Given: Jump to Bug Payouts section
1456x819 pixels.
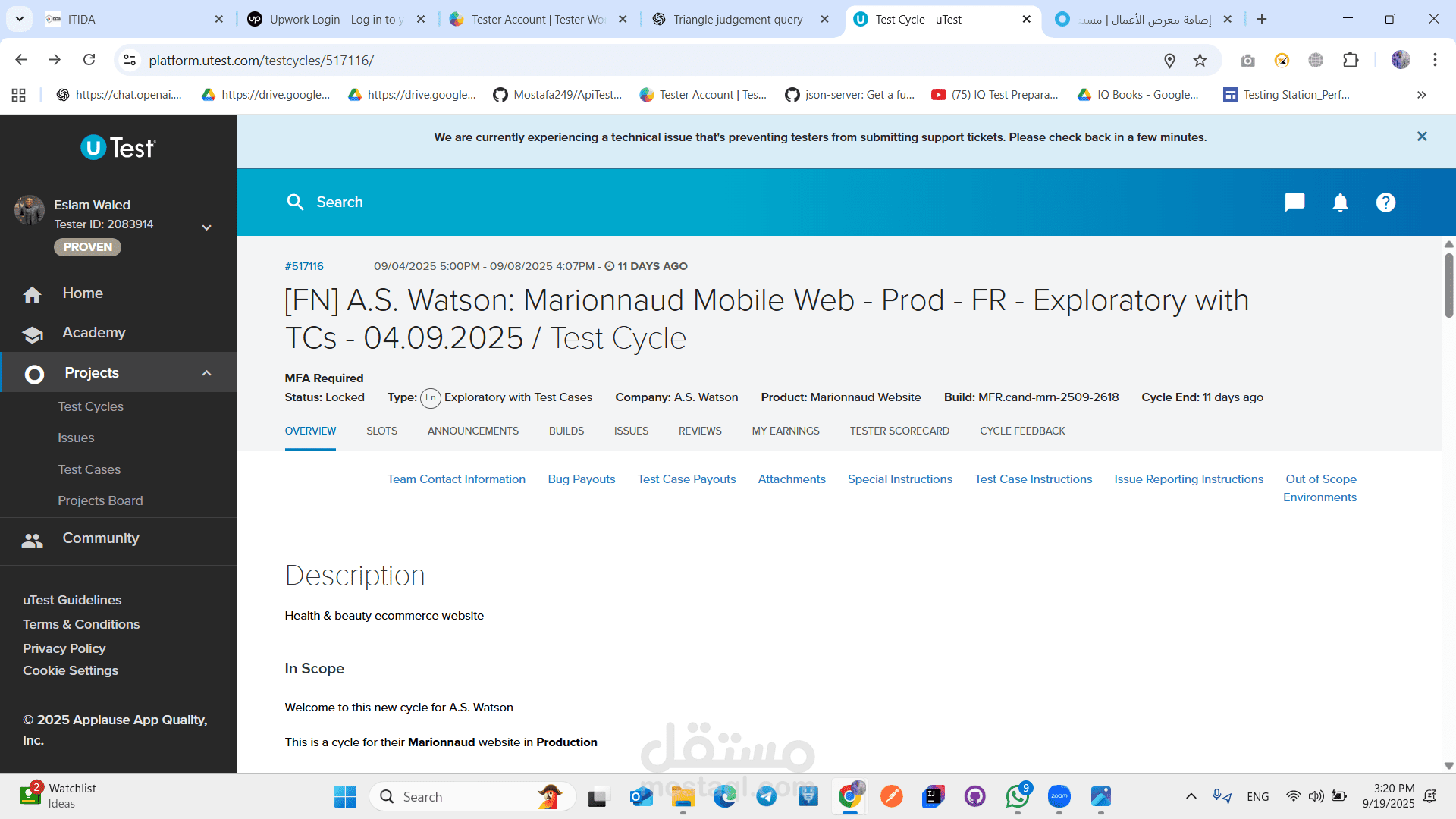Looking at the screenshot, I should coord(582,479).
